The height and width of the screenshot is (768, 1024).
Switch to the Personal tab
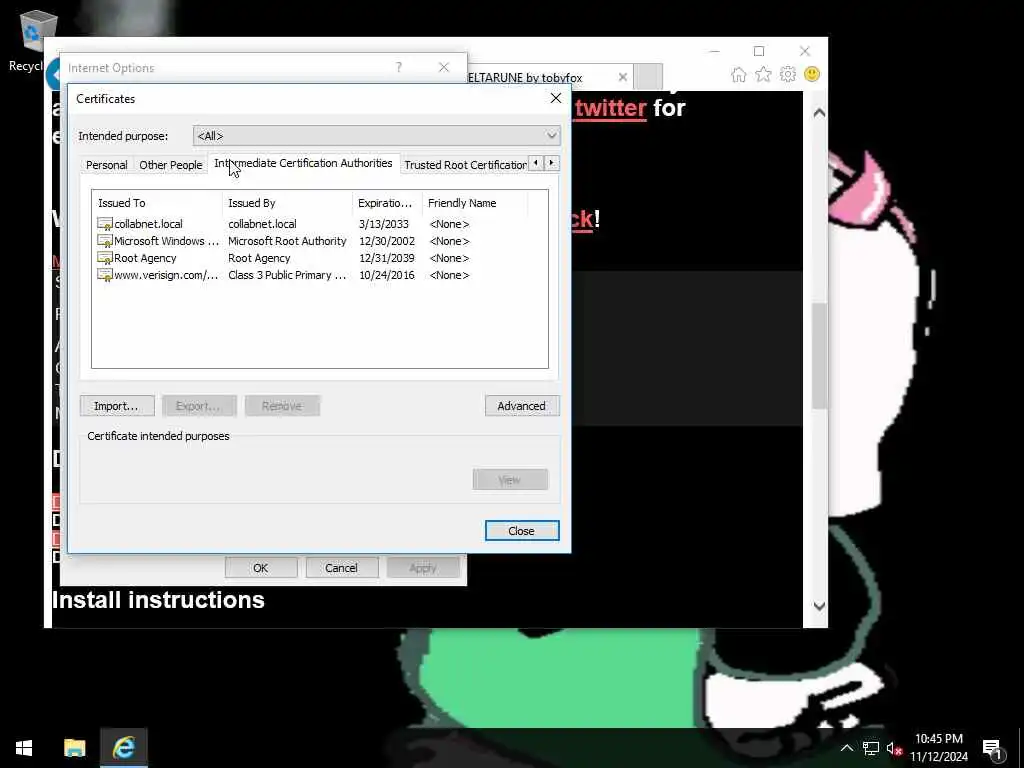click(106, 165)
